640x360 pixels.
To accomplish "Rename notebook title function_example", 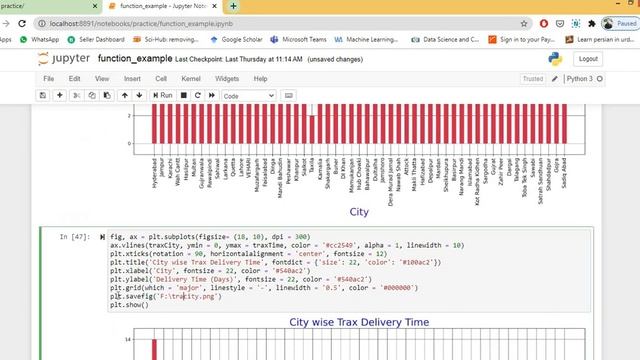I will click(x=135, y=59).
